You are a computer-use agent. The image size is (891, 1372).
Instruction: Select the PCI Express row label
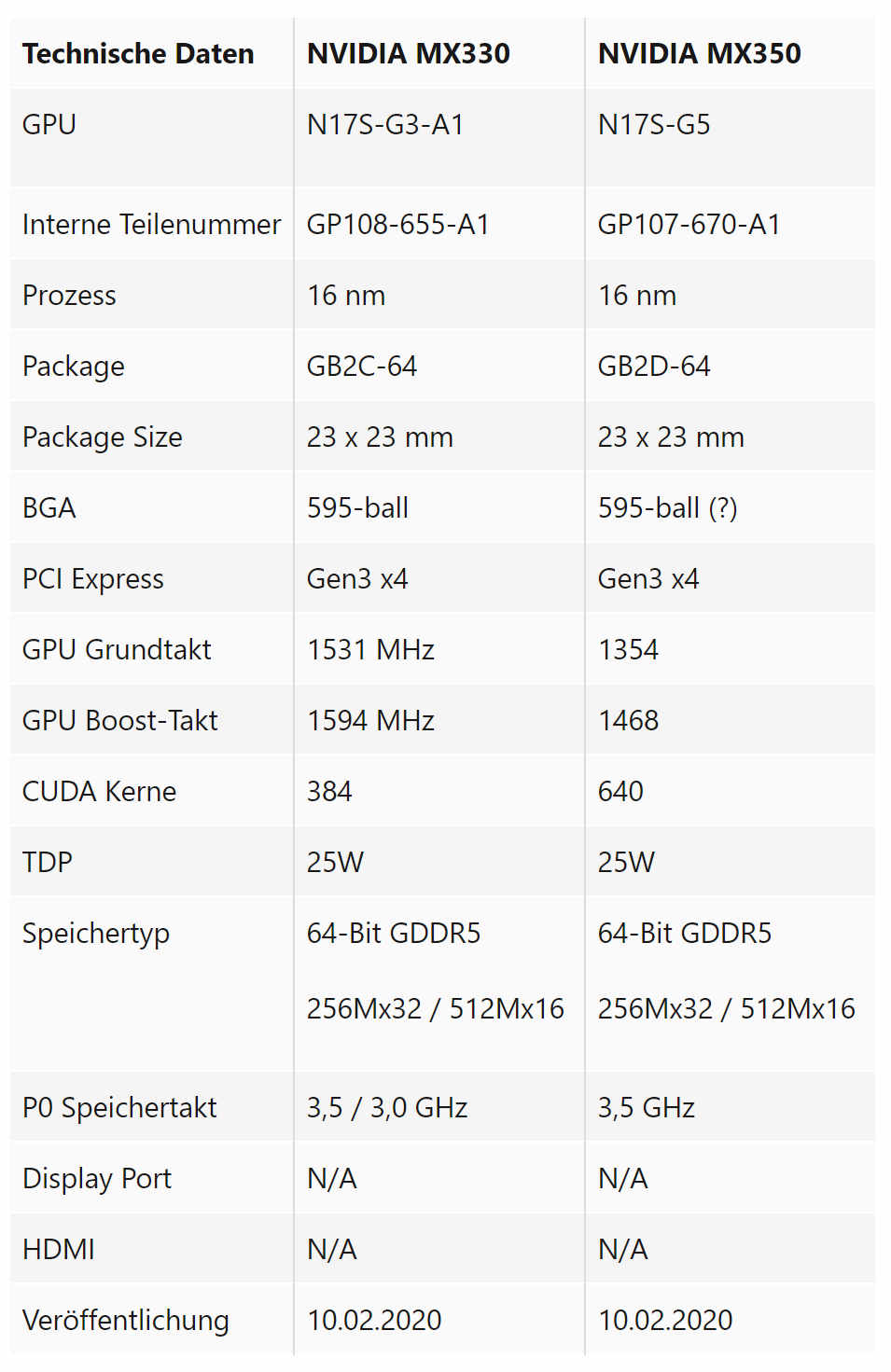[x=93, y=579]
